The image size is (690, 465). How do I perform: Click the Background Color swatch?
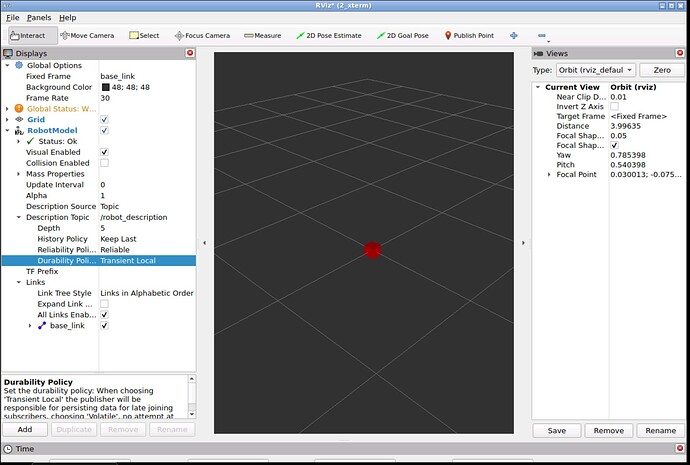(x=105, y=87)
